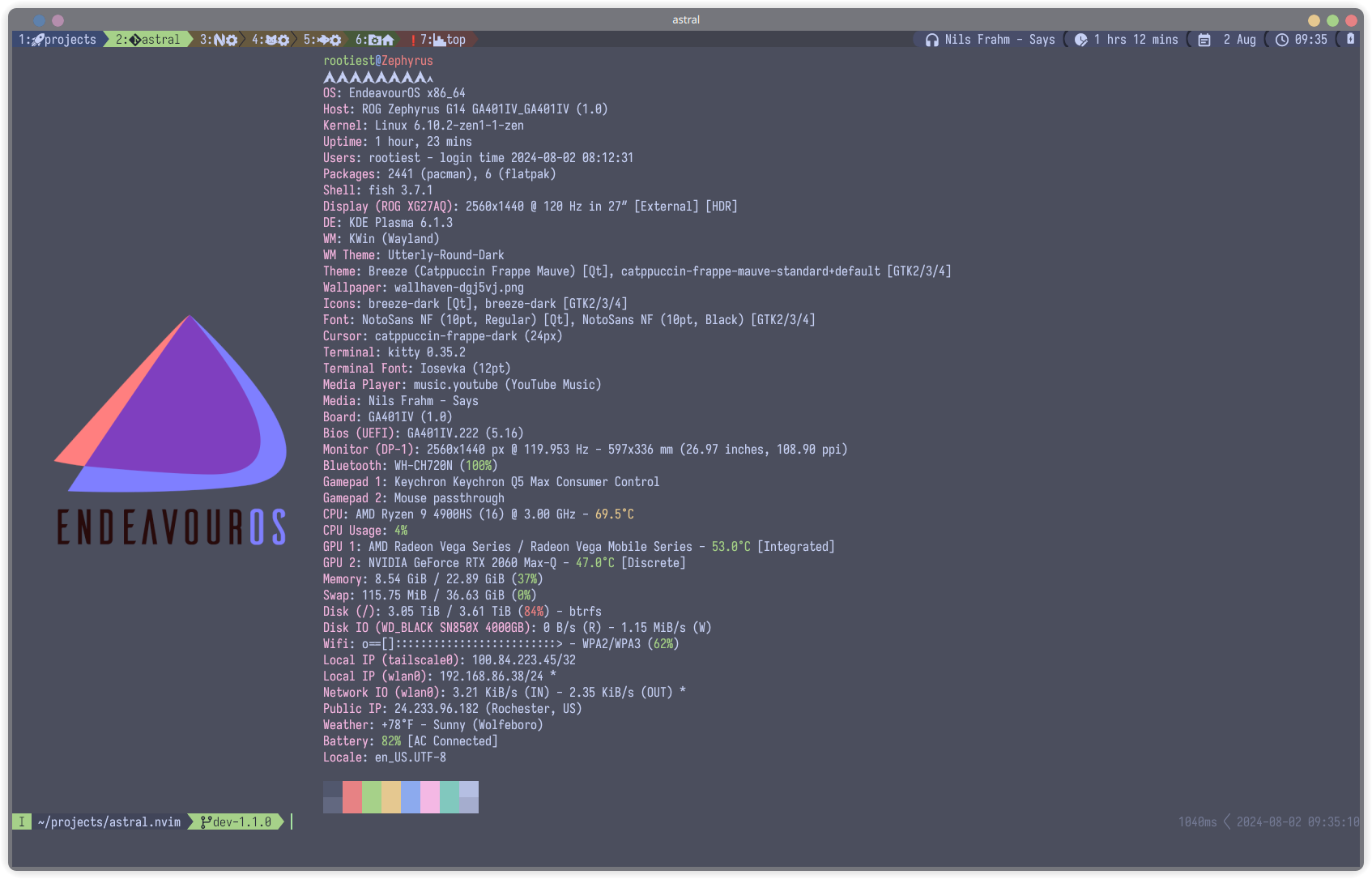Click the 1040ms command duration
The image size is (1372, 879).
tap(1197, 821)
